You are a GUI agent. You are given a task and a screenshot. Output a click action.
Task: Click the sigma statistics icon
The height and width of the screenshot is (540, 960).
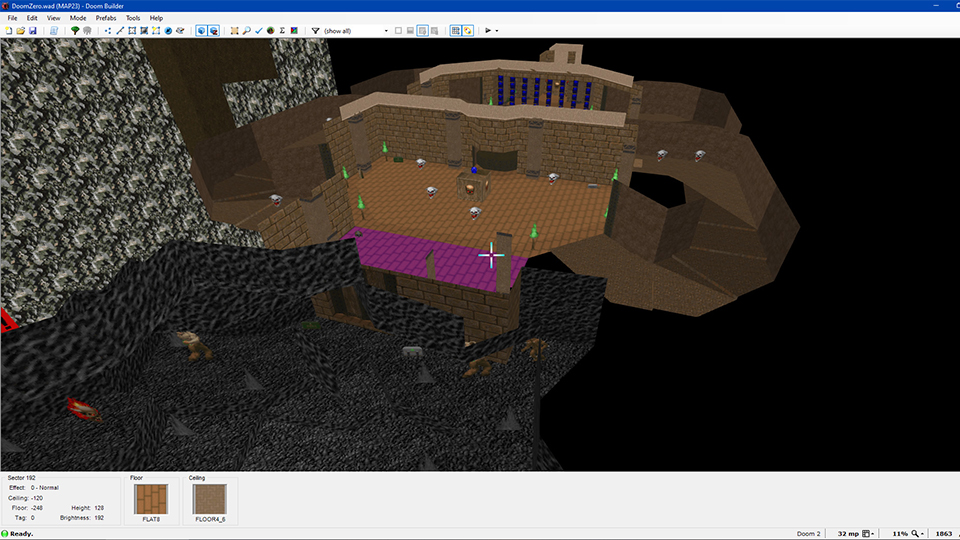pos(282,31)
